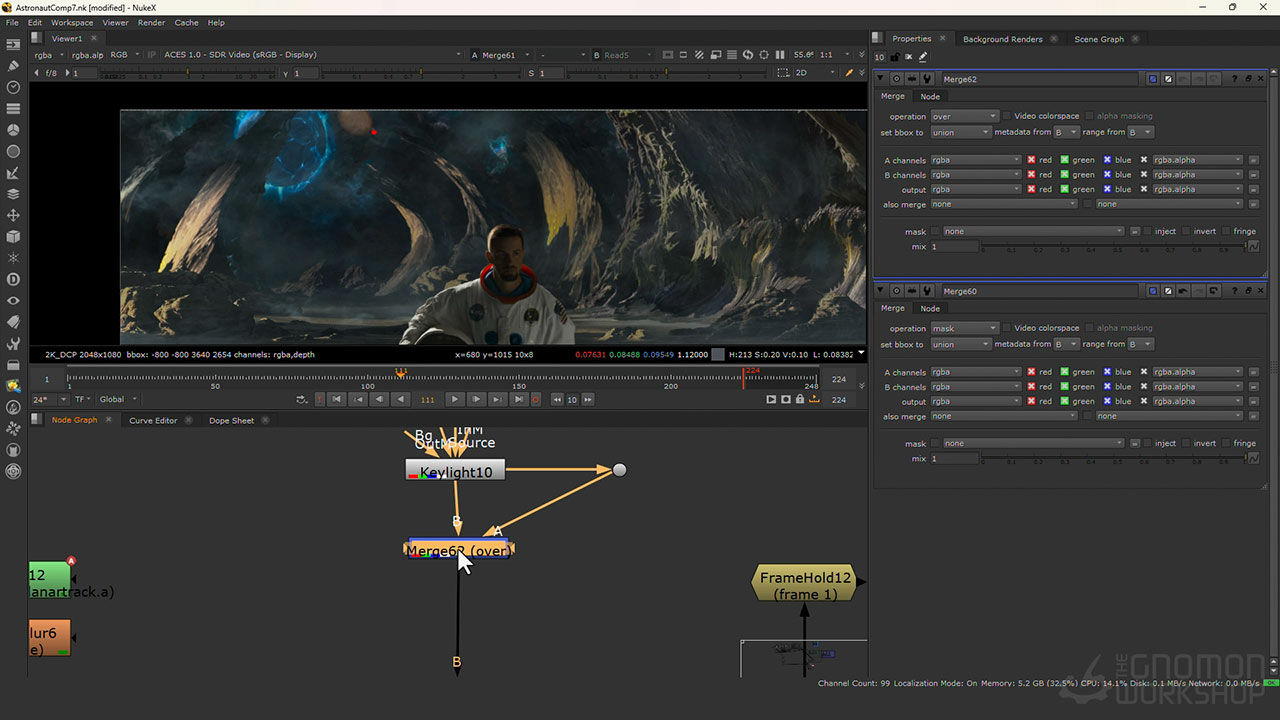Click the viewer refresh icon in the top bar
This screenshot has height=720, width=1280.
tap(748, 54)
